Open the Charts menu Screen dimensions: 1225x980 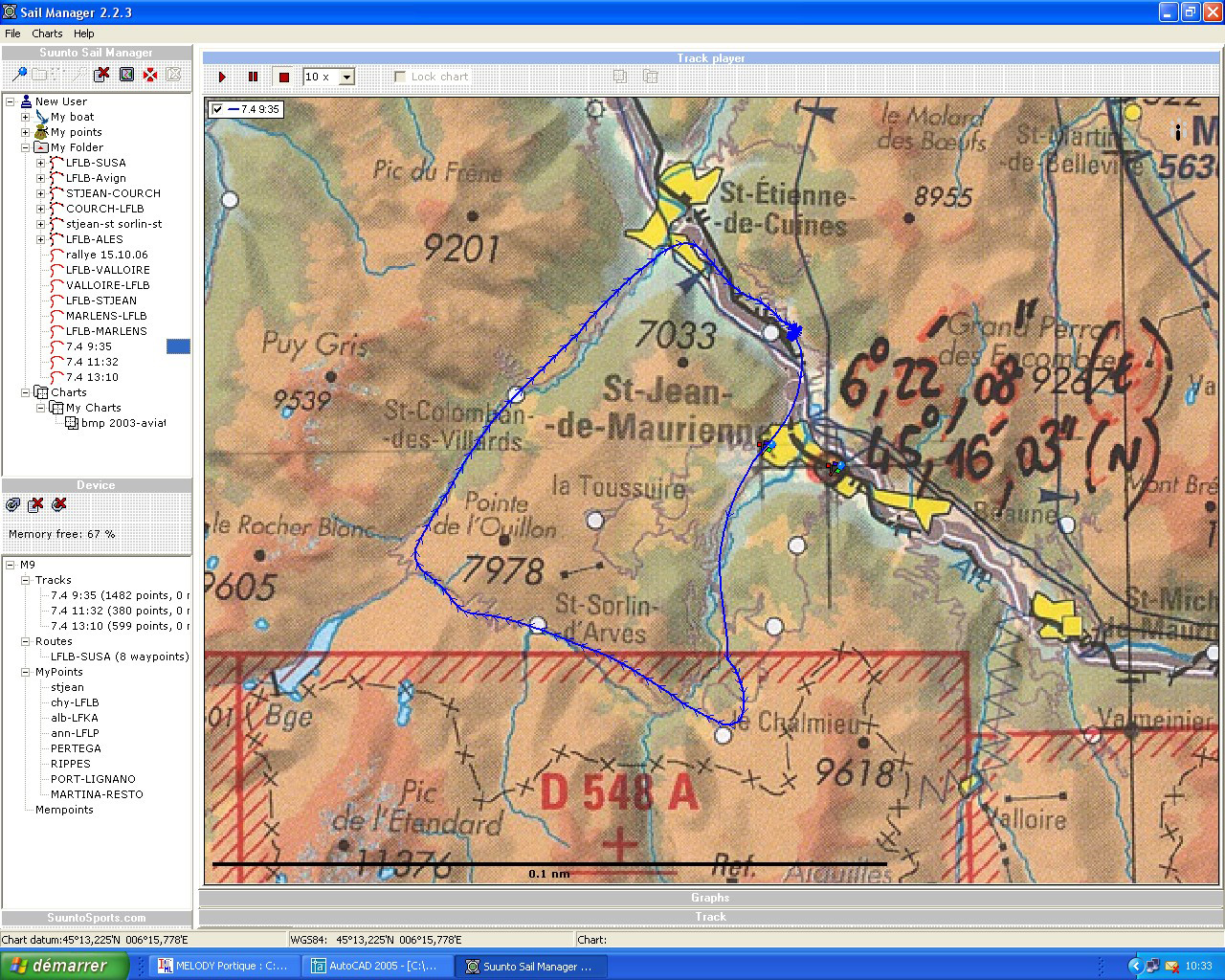click(x=47, y=33)
